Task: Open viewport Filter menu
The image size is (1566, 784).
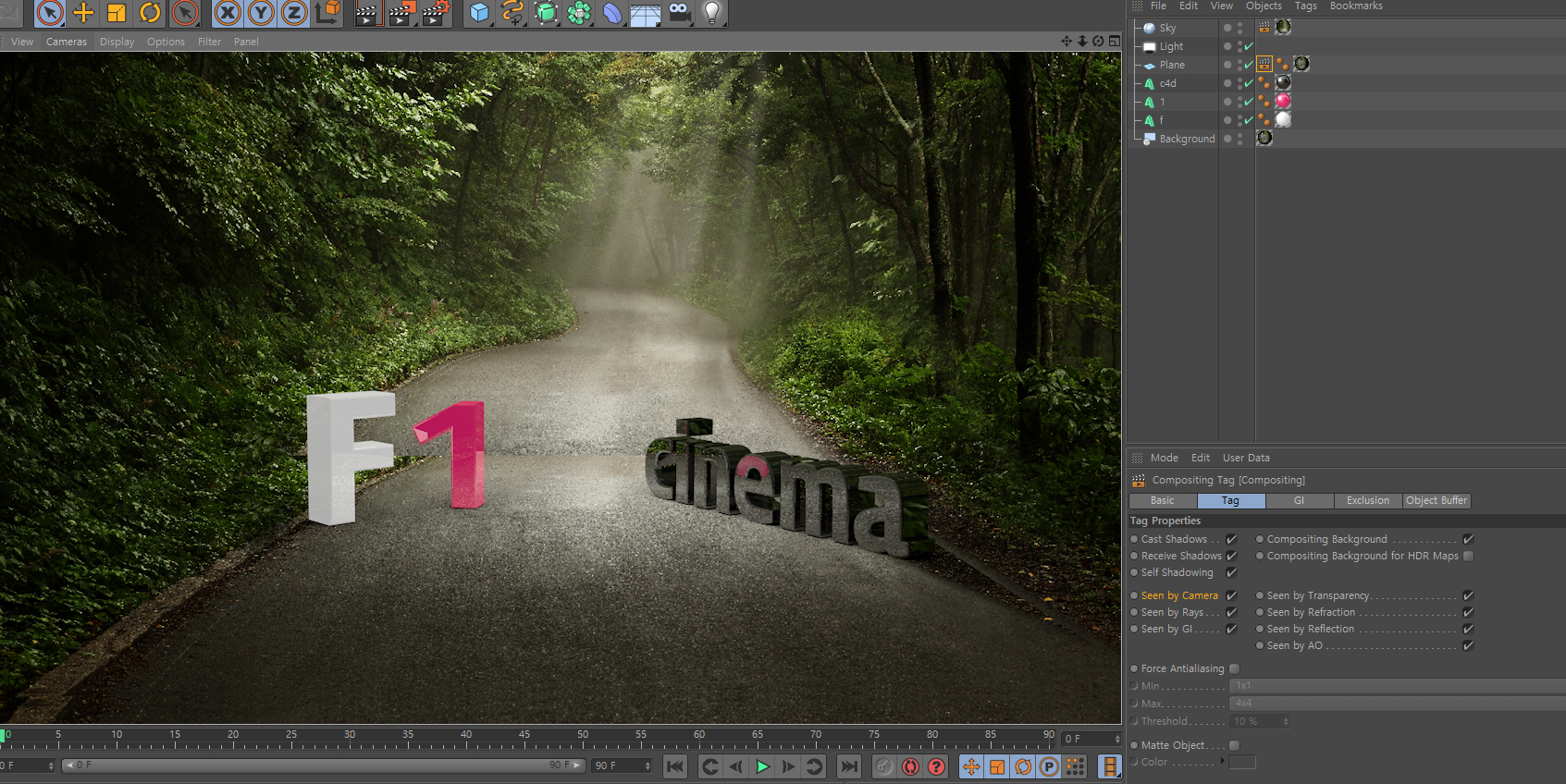Action: pos(210,42)
